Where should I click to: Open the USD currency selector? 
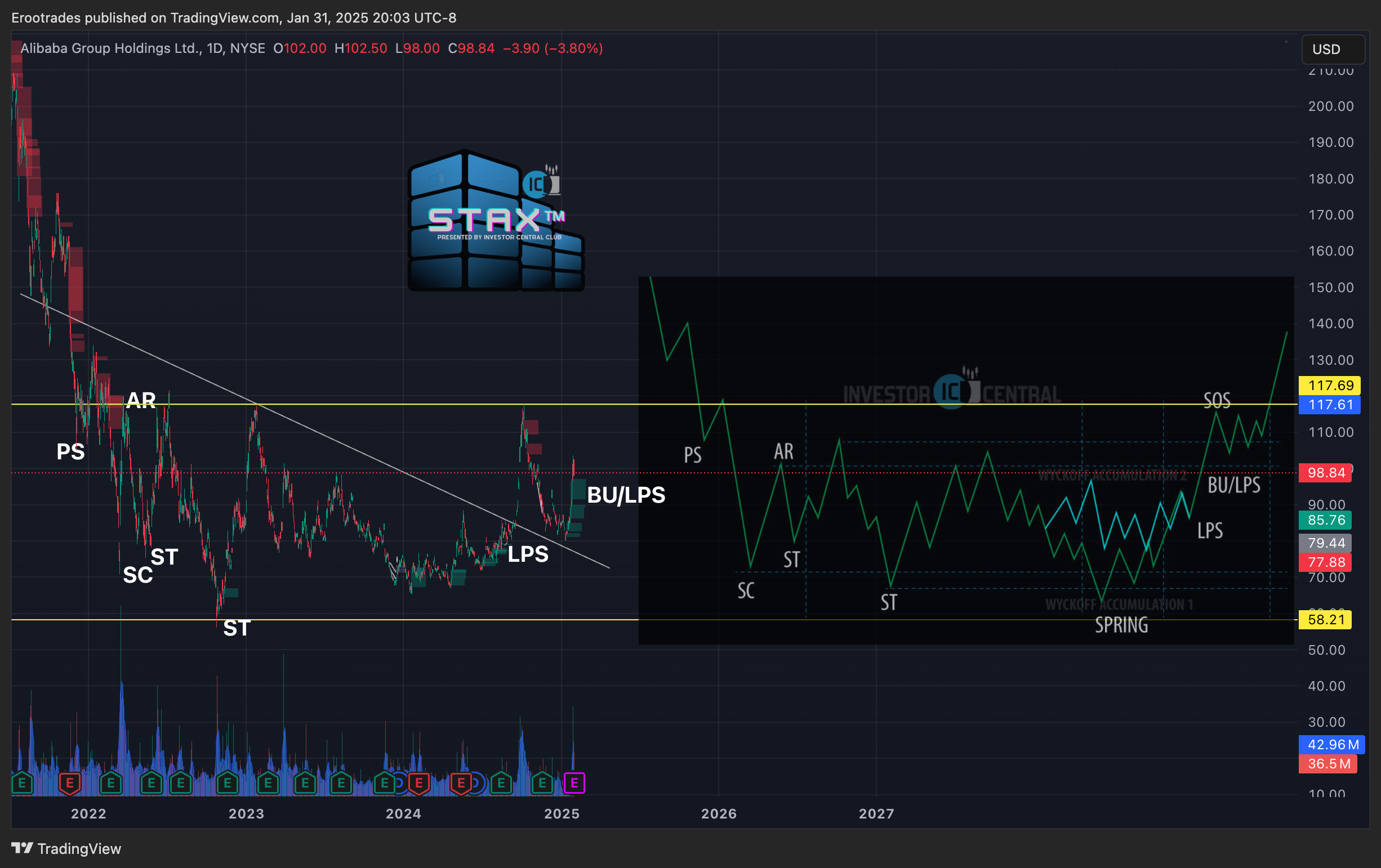point(1333,50)
